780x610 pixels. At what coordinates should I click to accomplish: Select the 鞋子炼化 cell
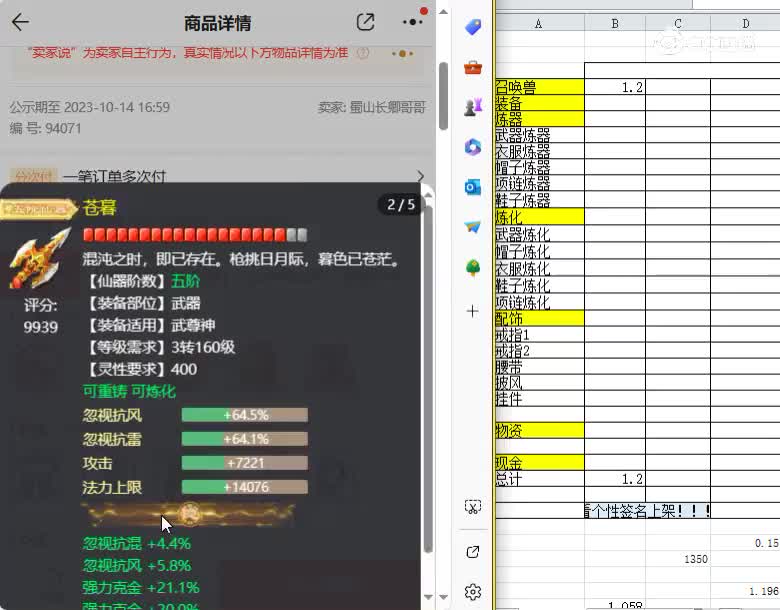(x=539, y=285)
